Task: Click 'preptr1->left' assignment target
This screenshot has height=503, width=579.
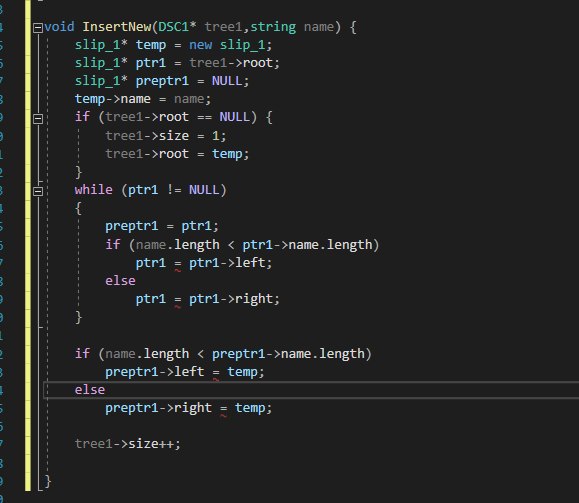Action: pyautogui.click(x=155, y=372)
